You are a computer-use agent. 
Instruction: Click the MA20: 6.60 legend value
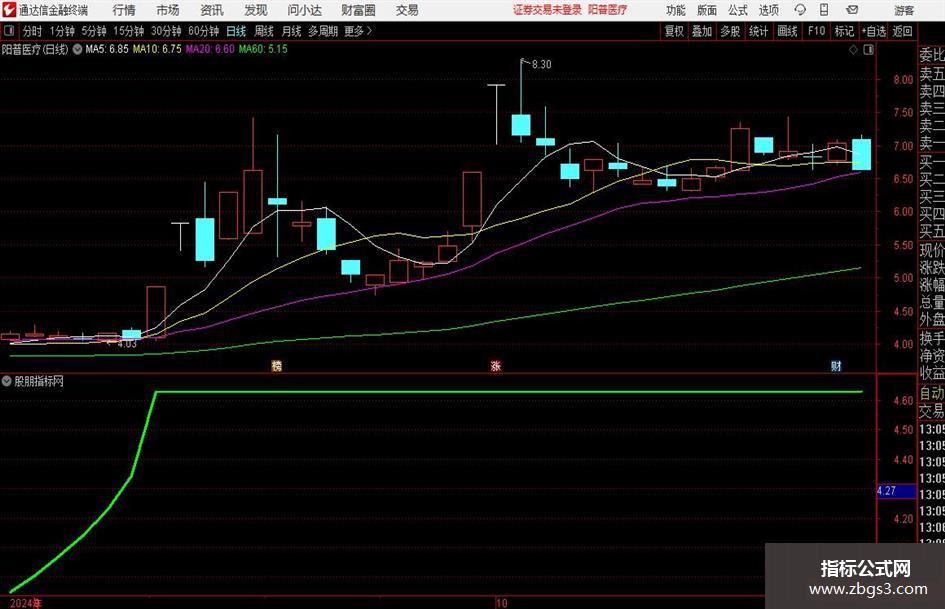point(210,49)
